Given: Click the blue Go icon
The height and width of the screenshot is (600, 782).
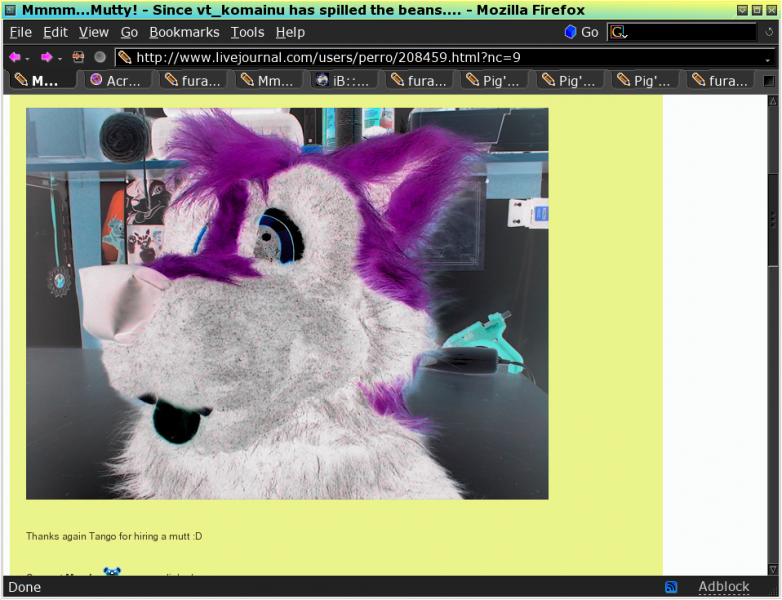Looking at the screenshot, I should (570, 32).
